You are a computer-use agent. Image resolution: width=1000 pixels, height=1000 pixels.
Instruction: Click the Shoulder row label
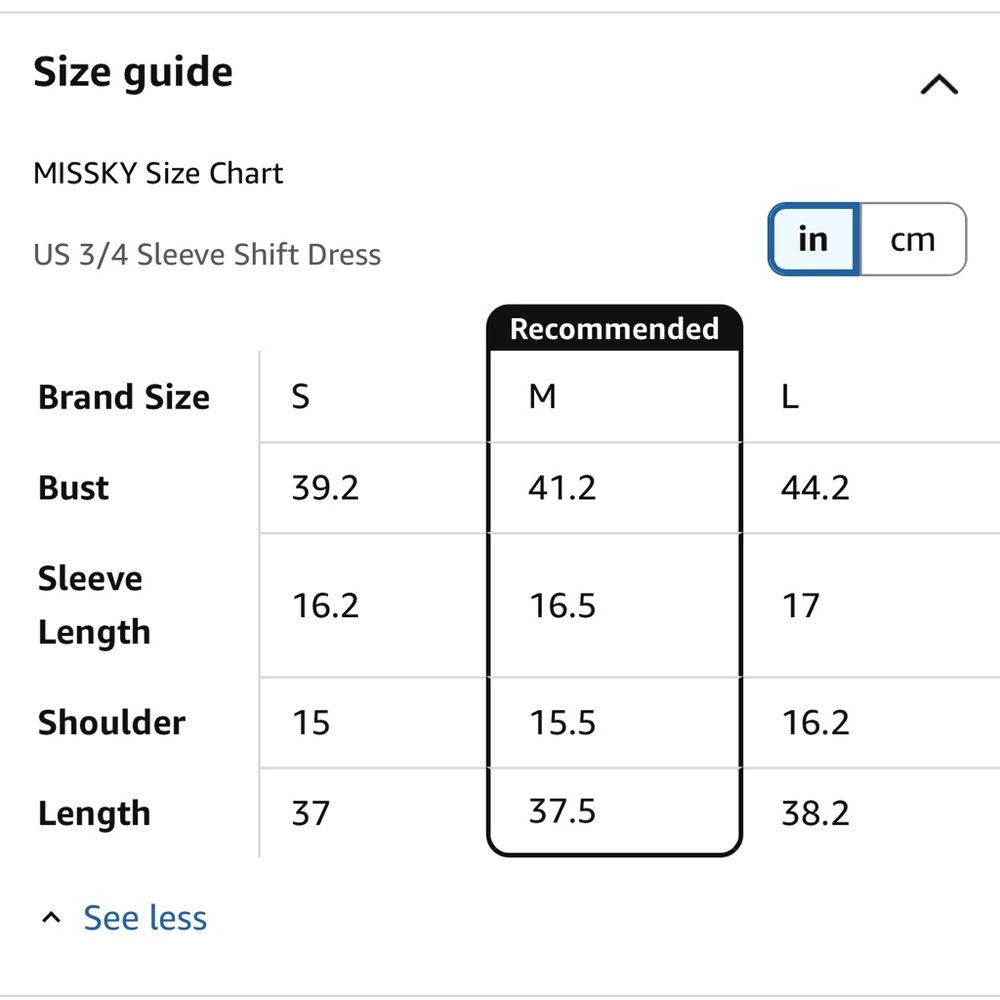[x=112, y=723]
